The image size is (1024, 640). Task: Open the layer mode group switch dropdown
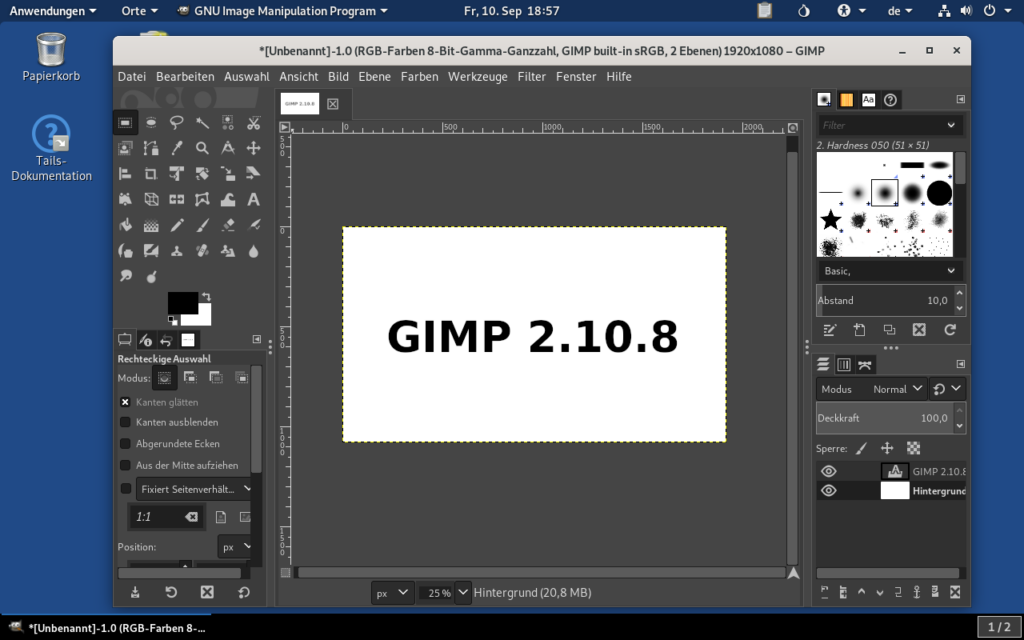tap(947, 389)
